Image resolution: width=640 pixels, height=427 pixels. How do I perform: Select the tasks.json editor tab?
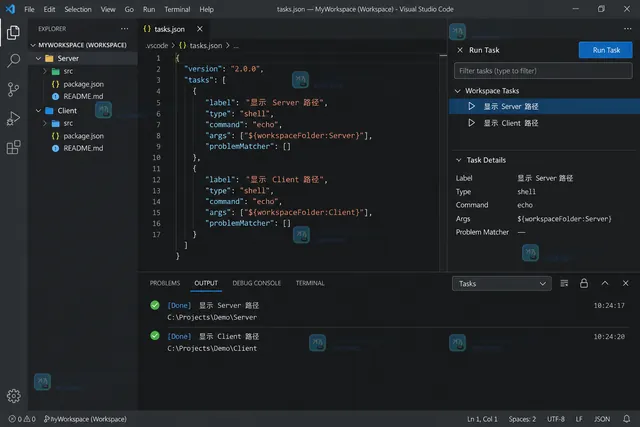tap(169, 29)
